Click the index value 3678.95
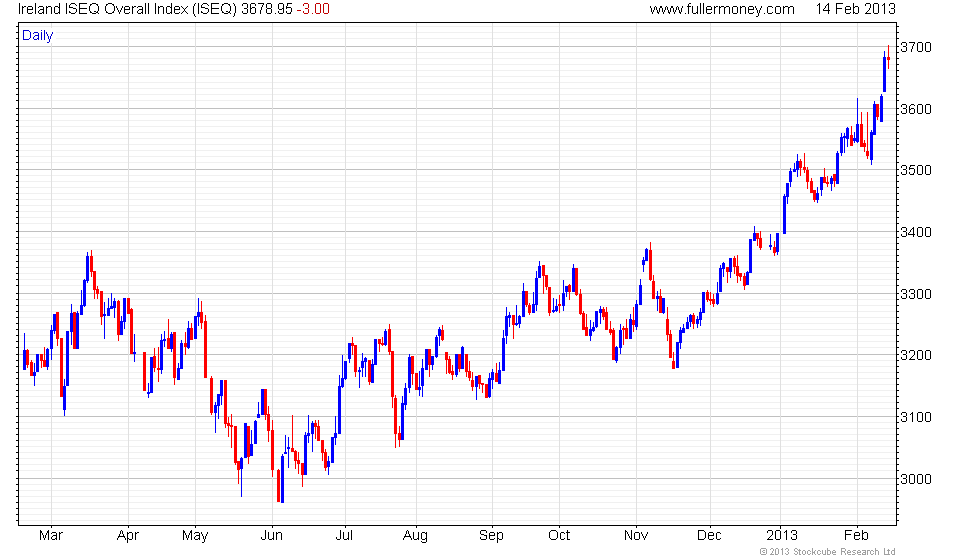 267,9
